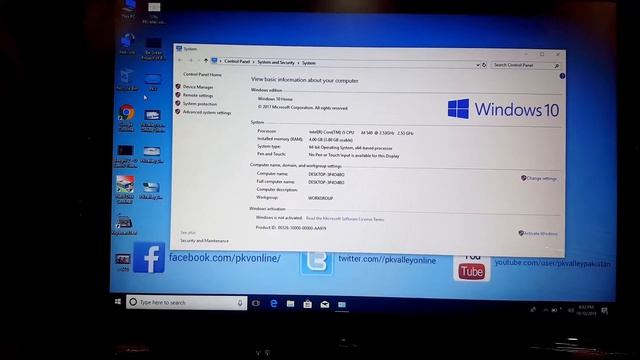Open the Windows Start menu
This screenshot has height=360, width=640.
[x=118, y=302]
